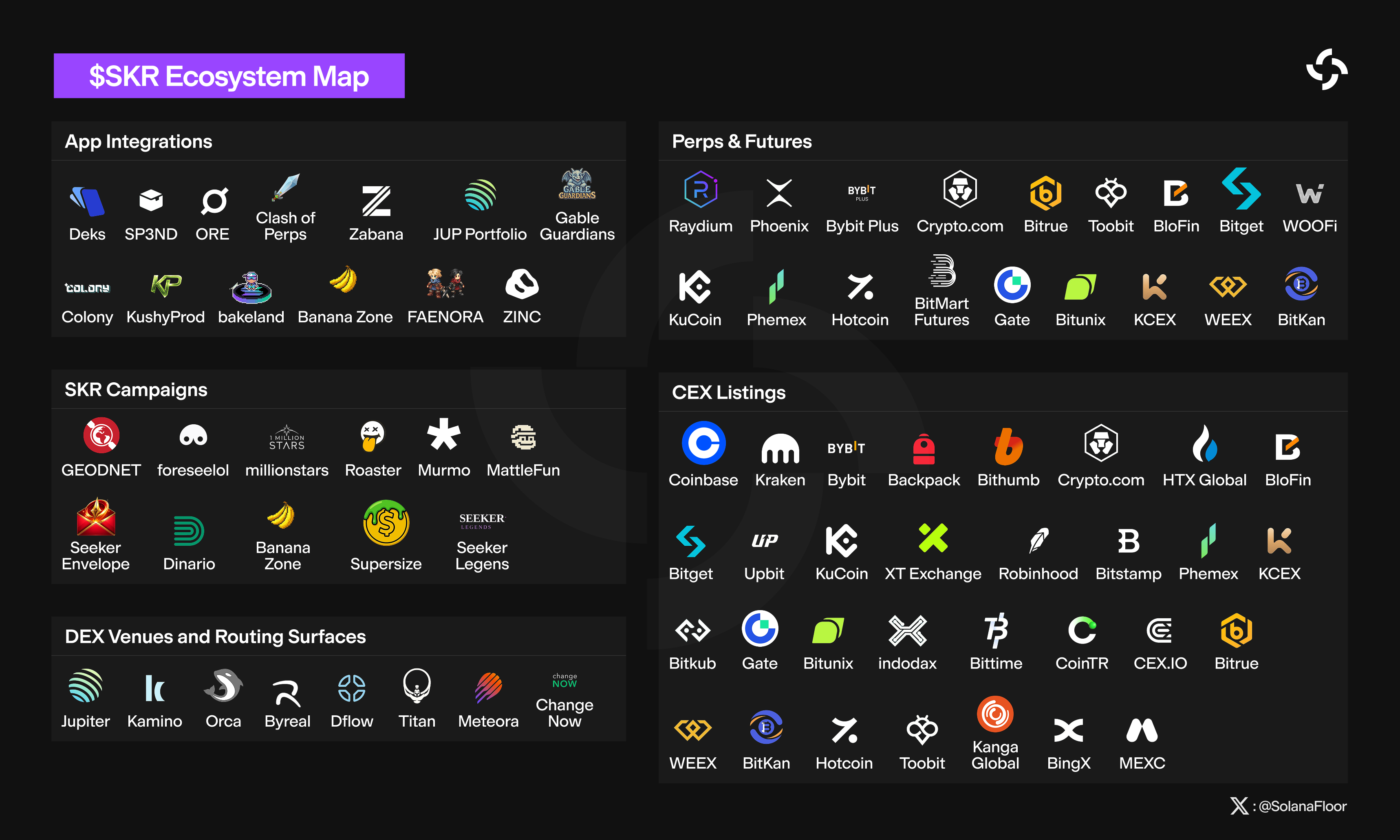The image size is (1400, 840).
Task: Click the Meteora logo
Action: click(488, 687)
